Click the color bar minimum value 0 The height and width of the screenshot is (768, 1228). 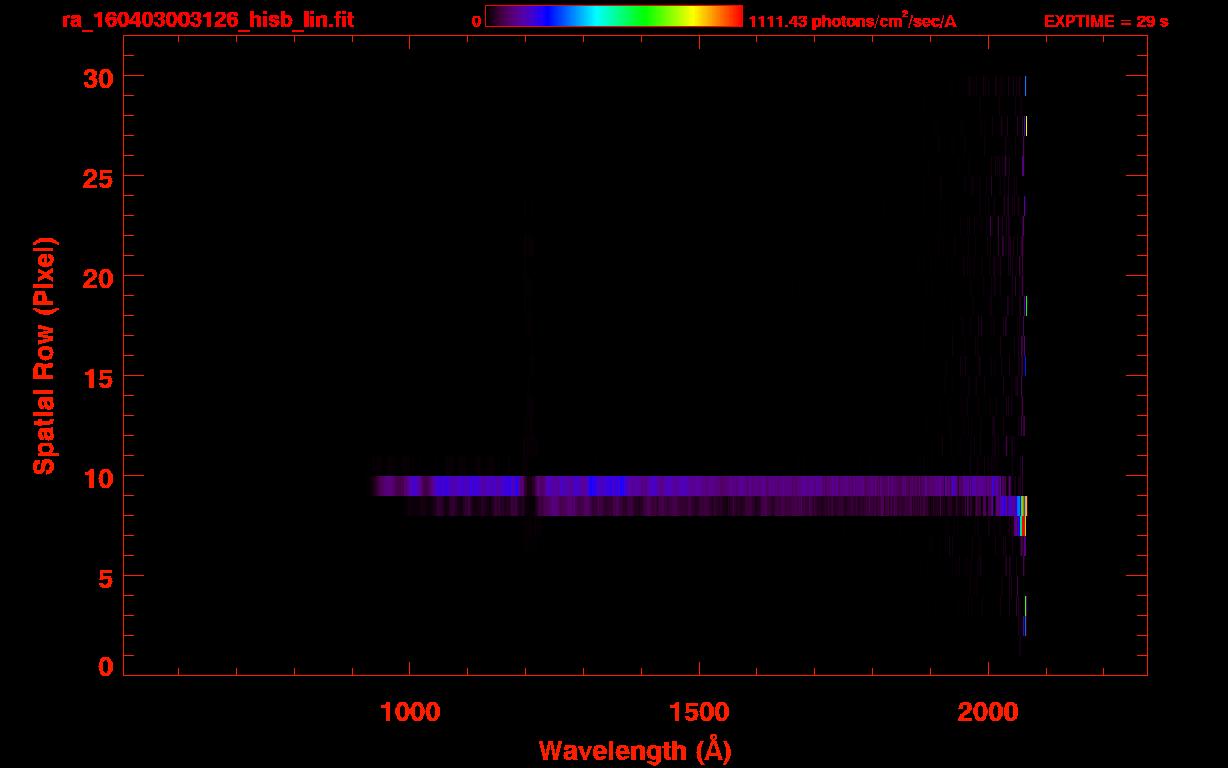click(476, 22)
